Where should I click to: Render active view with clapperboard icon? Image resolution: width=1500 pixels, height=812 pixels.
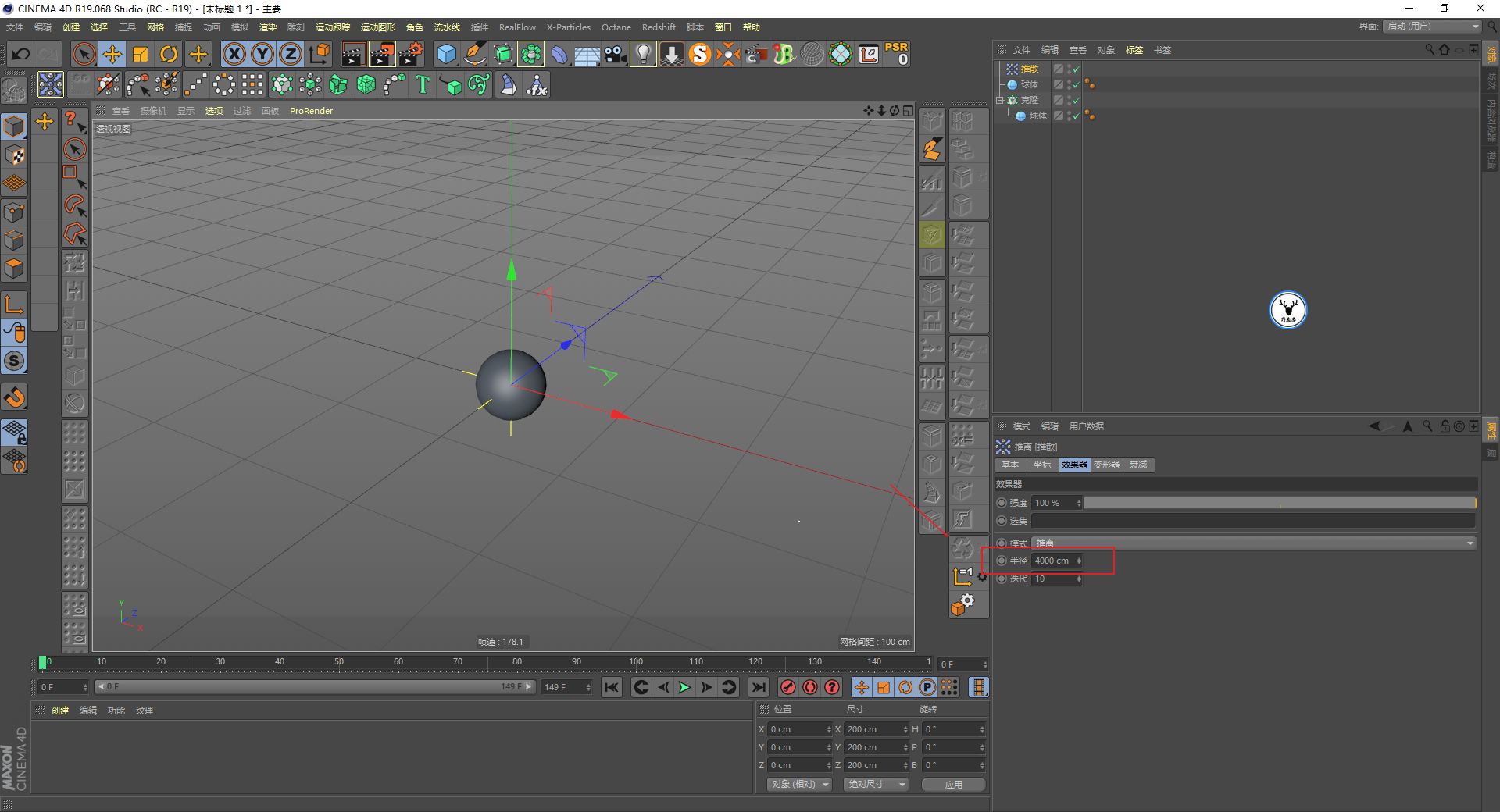[353, 54]
